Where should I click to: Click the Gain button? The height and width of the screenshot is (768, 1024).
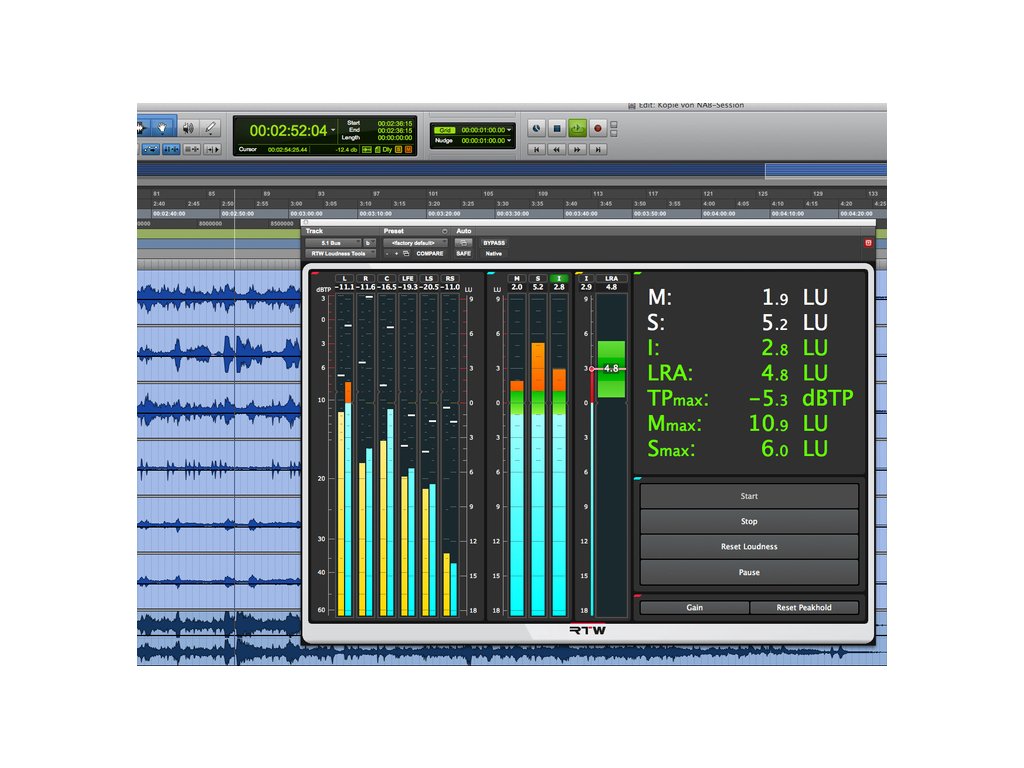[x=695, y=607]
